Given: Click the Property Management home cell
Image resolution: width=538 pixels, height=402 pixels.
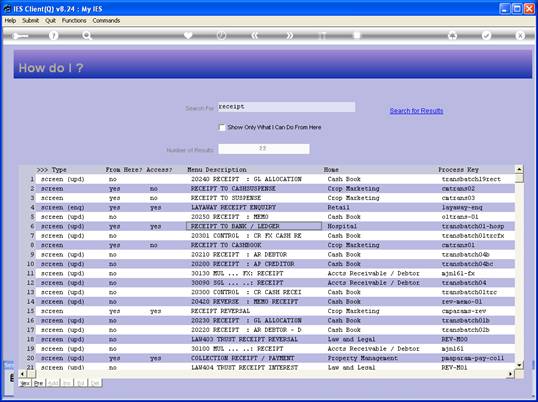Looking at the screenshot, I should coord(363,358).
